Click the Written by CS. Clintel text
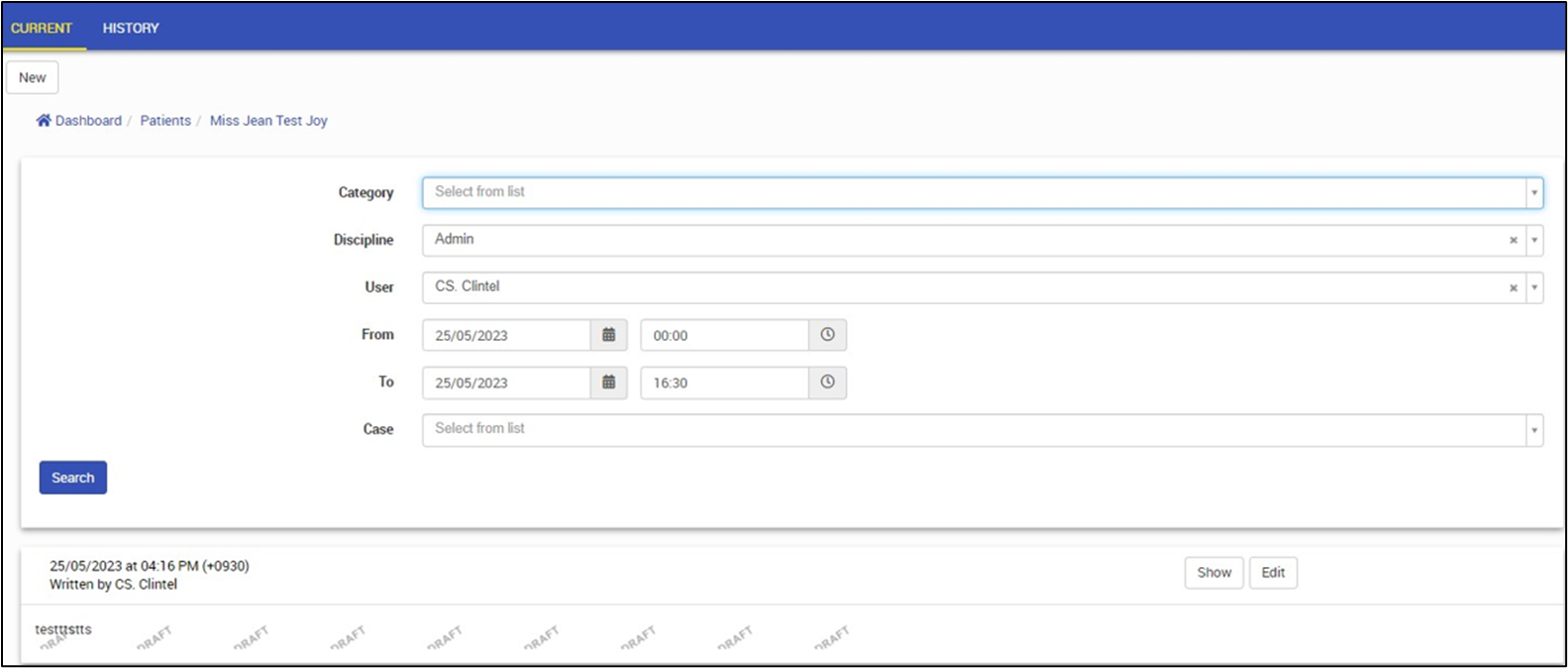Screen dimensions: 1568x668 pyautogui.click(x=114, y=585)
